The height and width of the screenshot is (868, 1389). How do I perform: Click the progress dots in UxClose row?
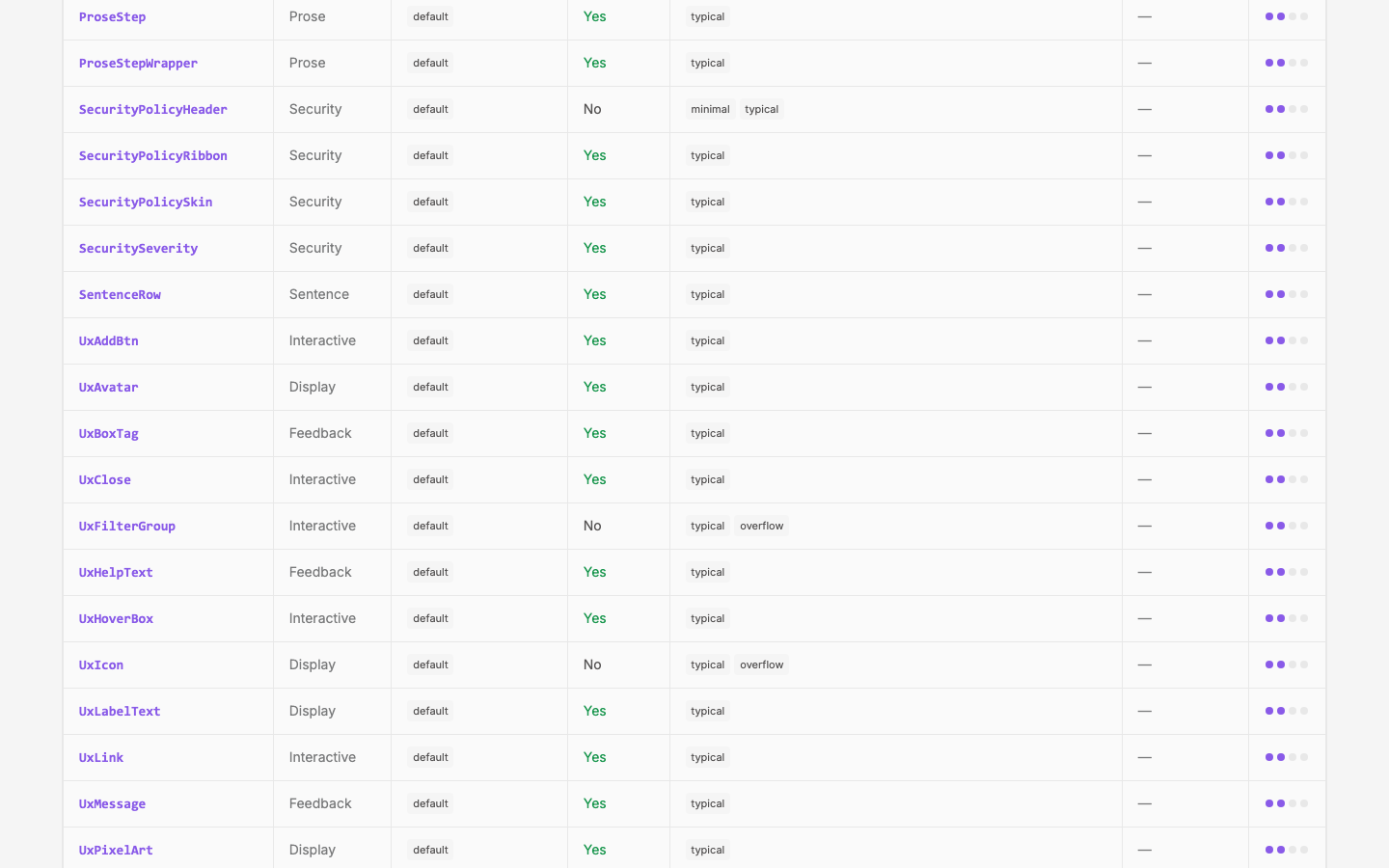coord(1287,479)
